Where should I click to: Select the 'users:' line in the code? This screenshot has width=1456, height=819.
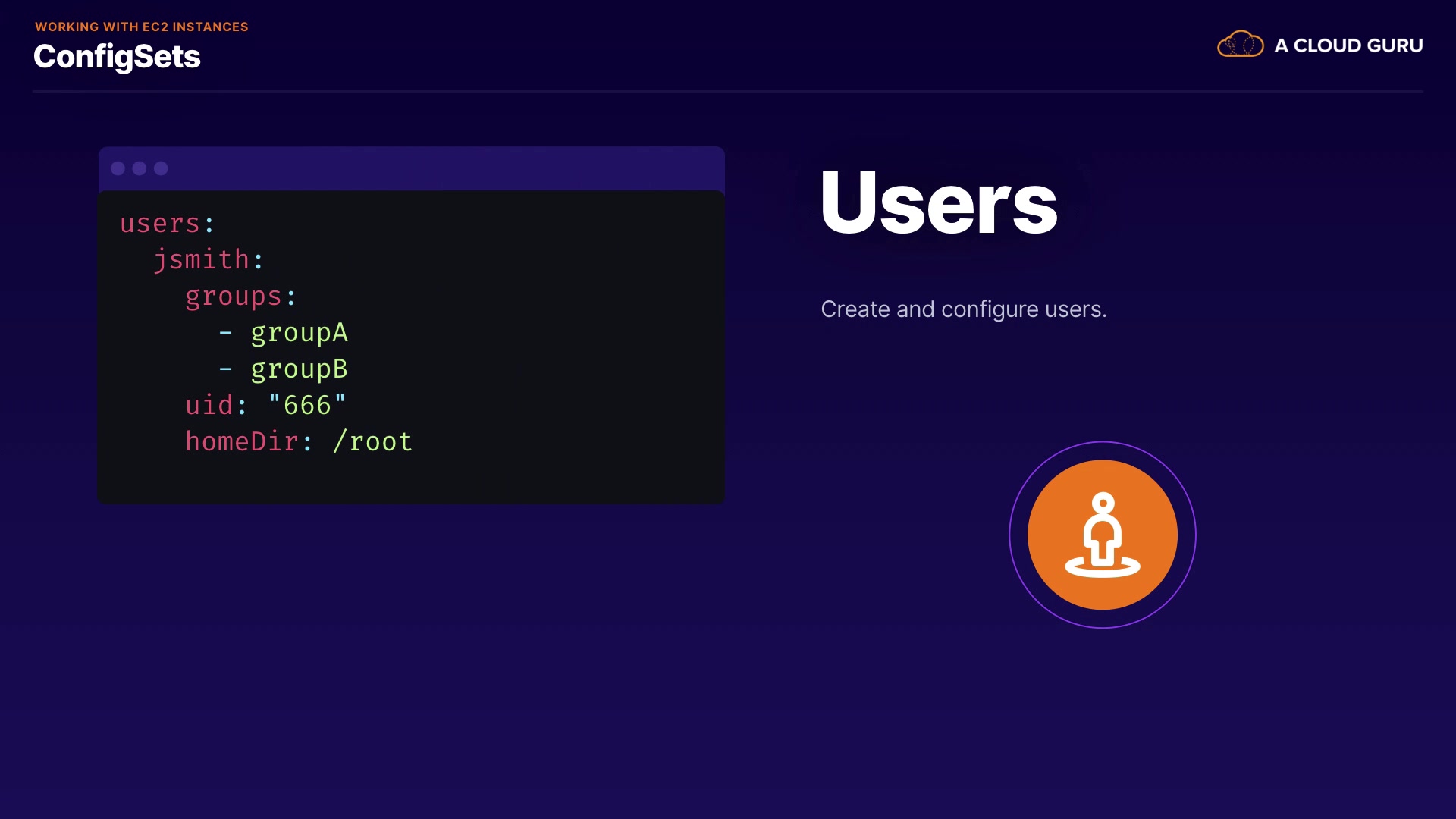click(x=168, y=224)
